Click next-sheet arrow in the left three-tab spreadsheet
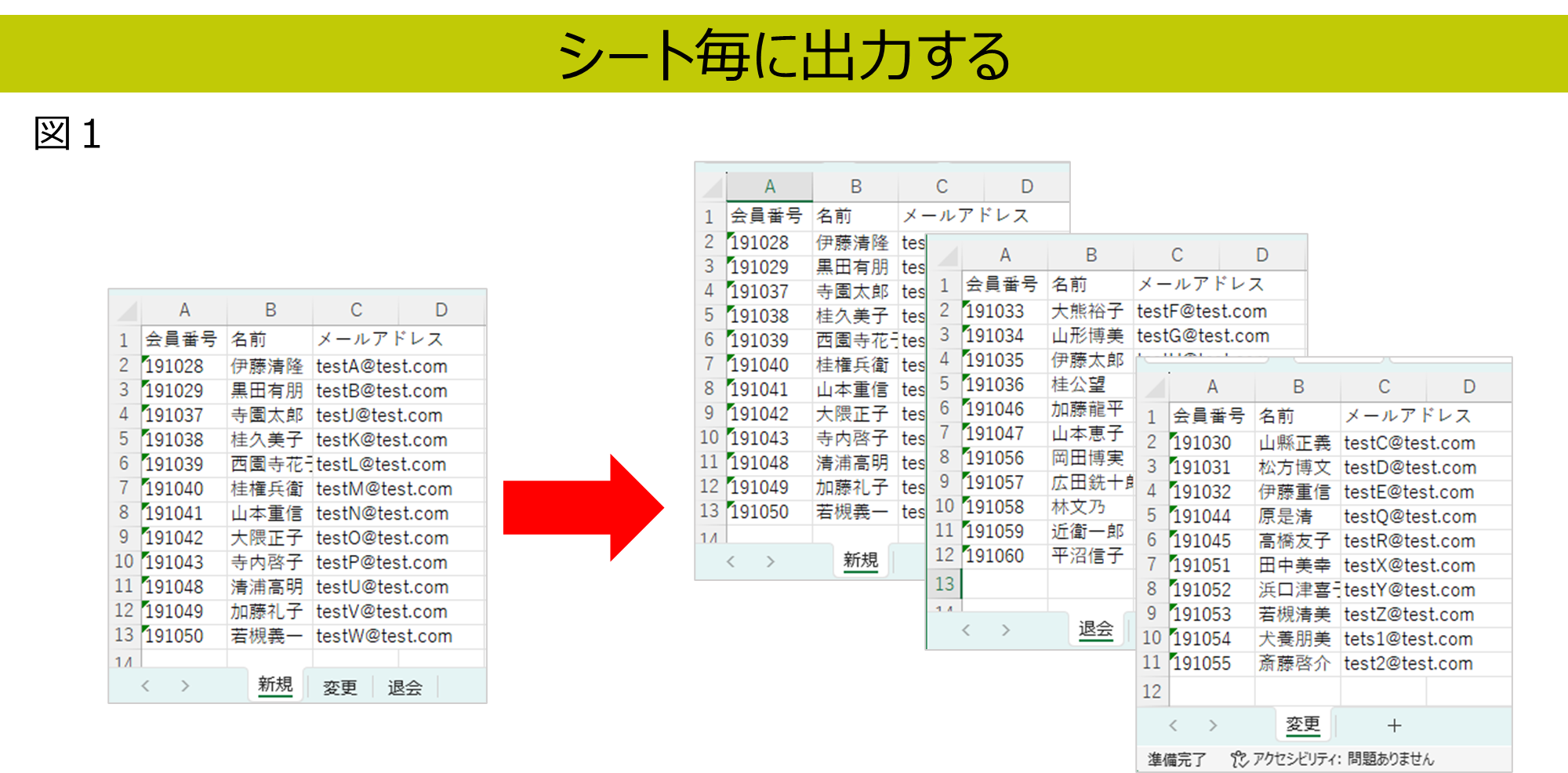1568x773 pixels. tap(185, 686)
